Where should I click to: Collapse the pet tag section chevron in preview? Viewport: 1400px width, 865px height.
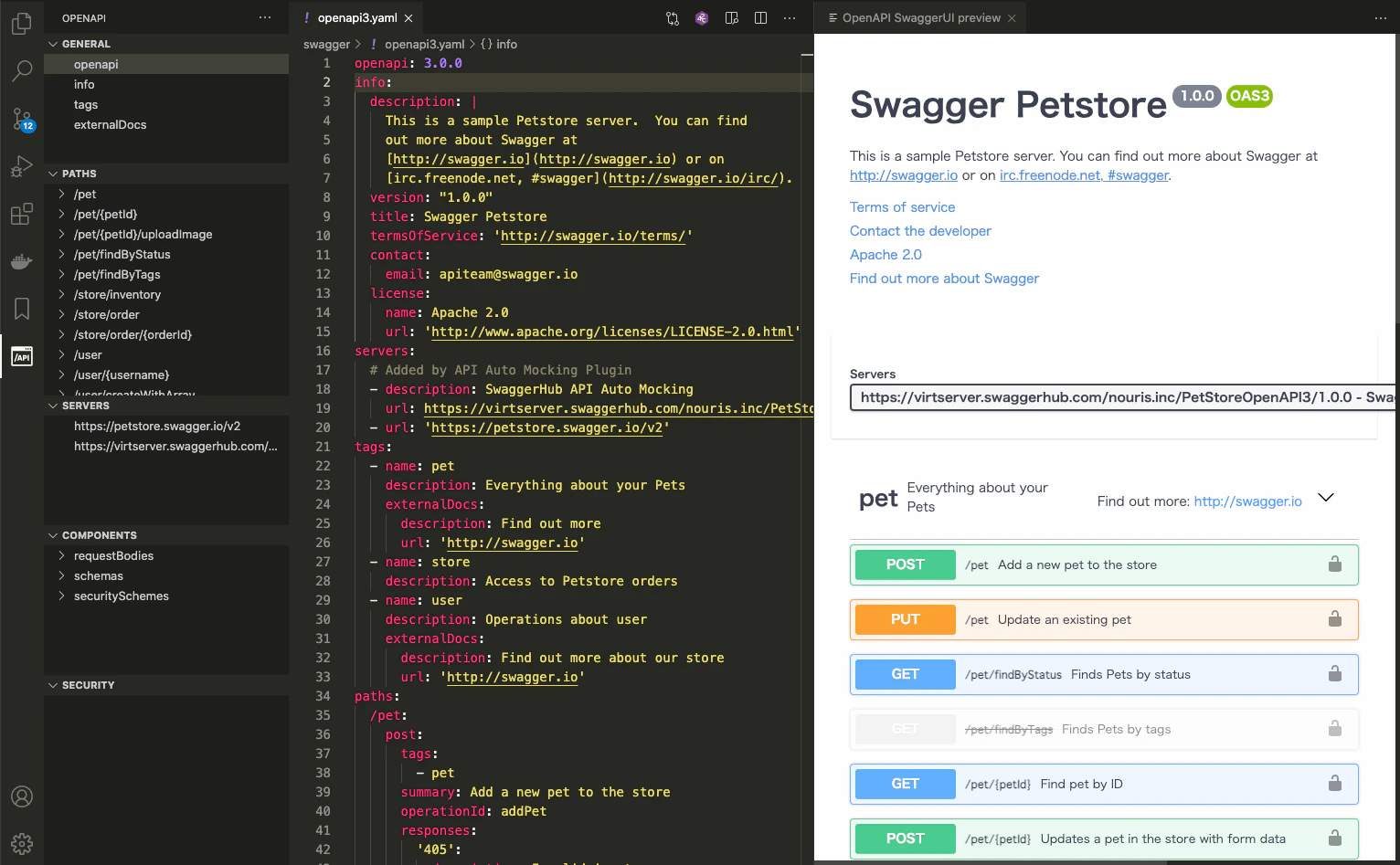[1326, 498]
